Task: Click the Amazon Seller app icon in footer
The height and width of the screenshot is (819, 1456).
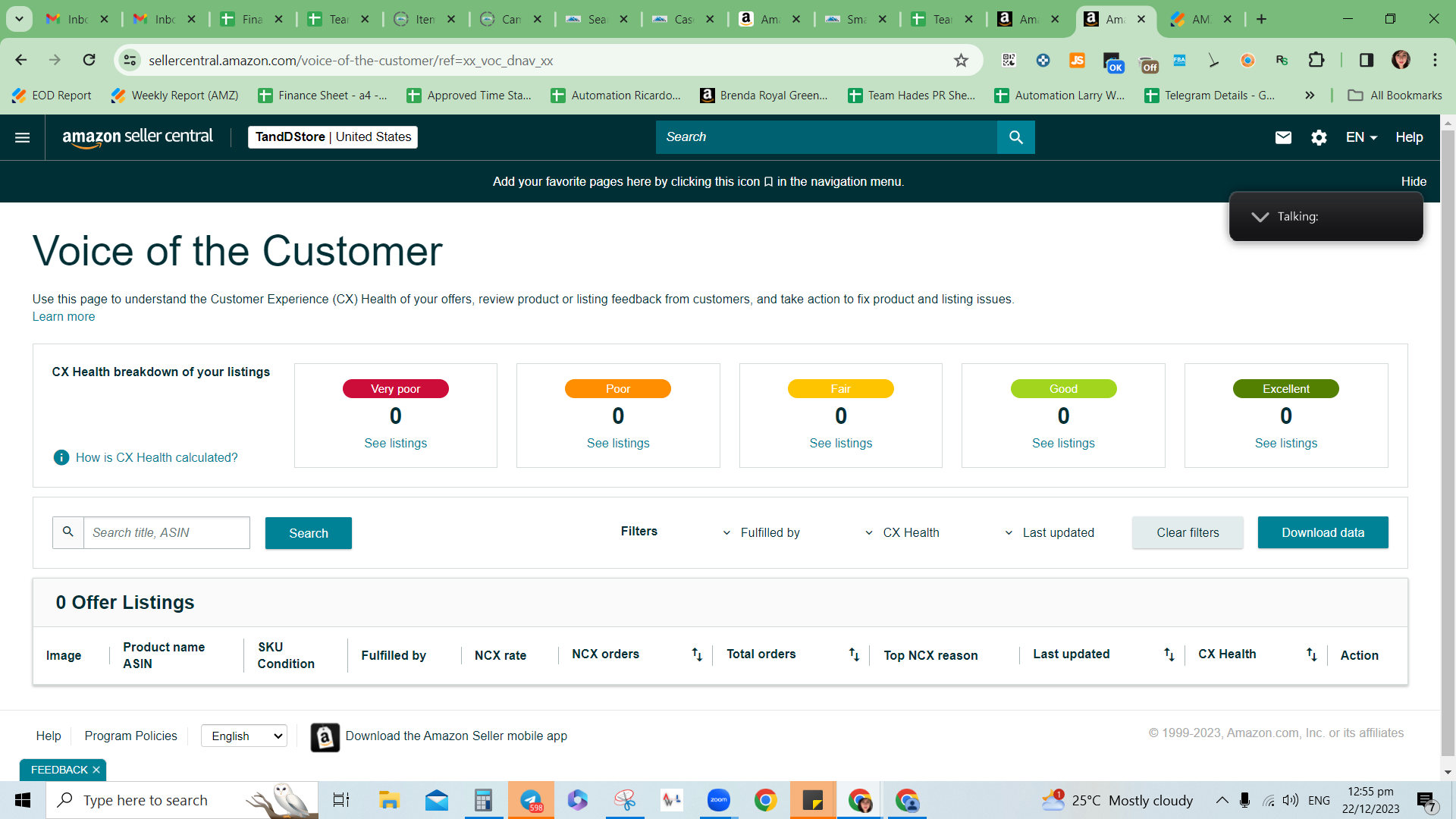Action: (325, 737)
